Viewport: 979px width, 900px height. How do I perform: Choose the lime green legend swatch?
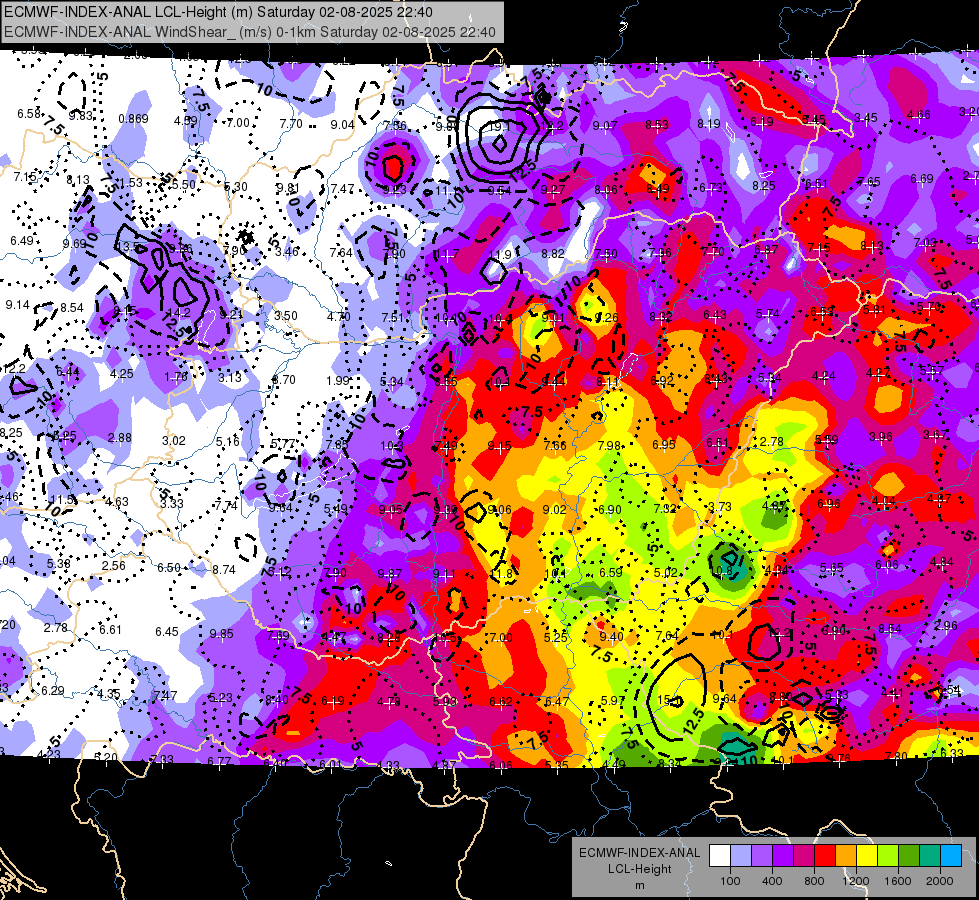tap(888, 856)
